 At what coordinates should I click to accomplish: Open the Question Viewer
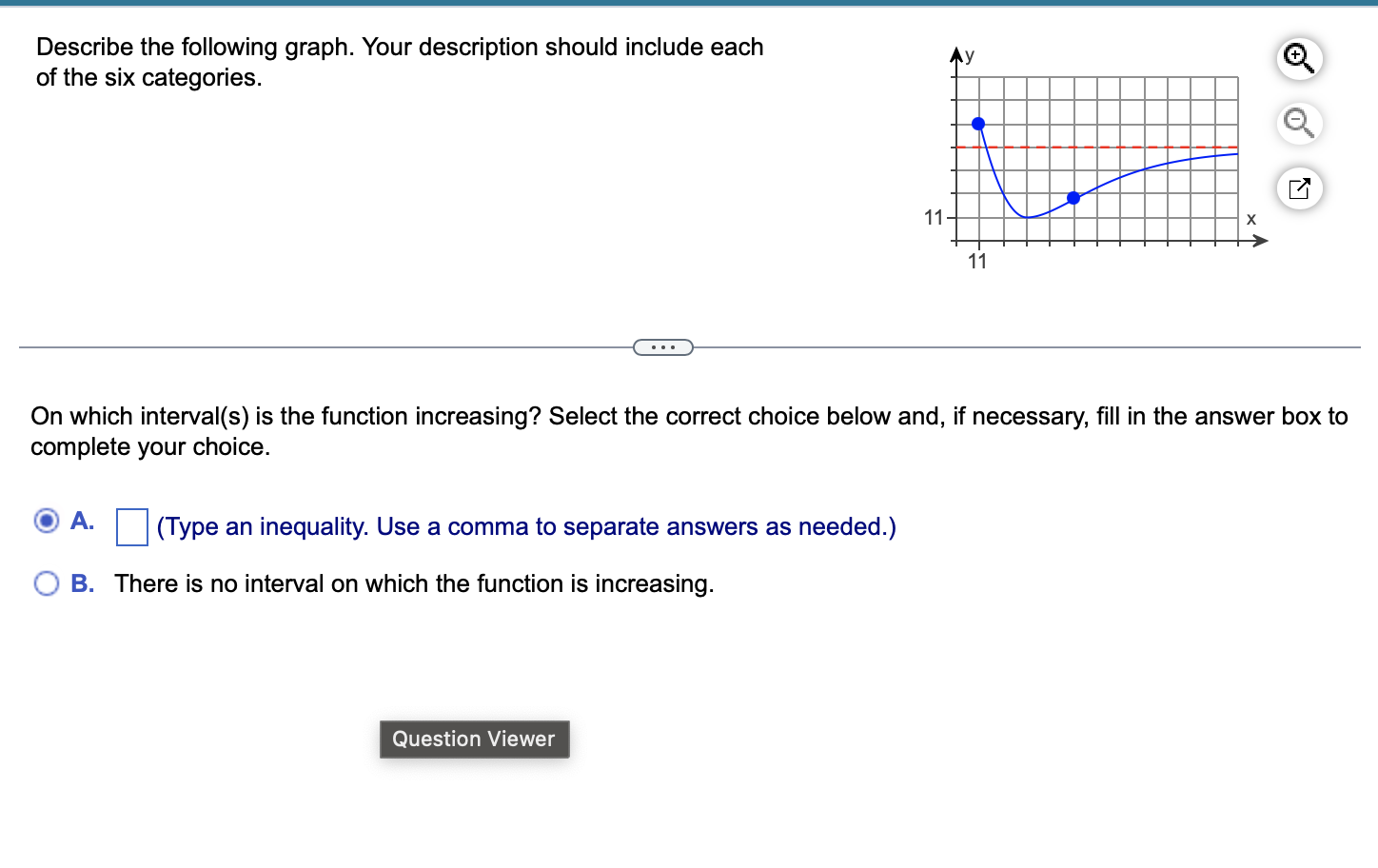(x=474, y=739)
